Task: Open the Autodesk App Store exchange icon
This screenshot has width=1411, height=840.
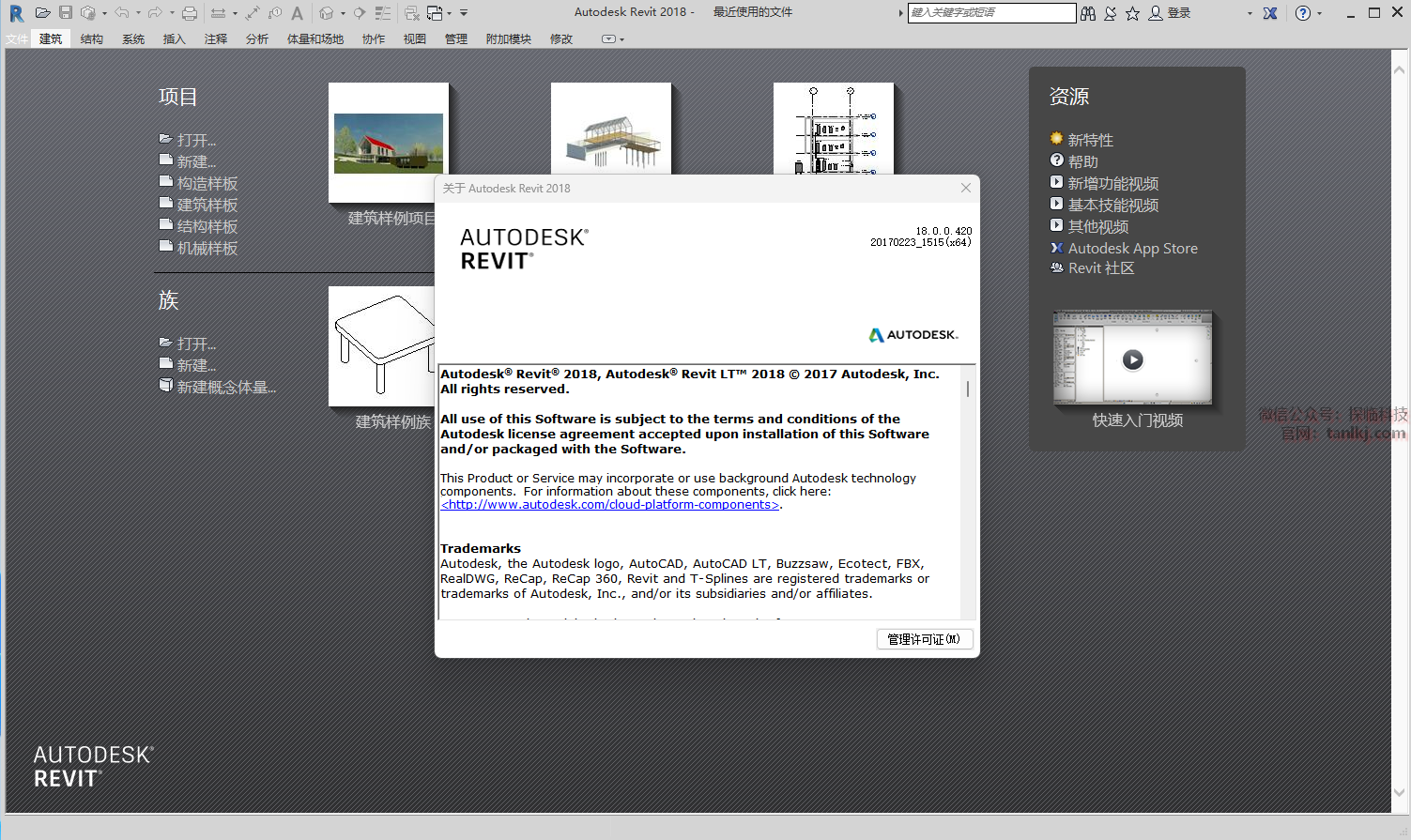Action: click(1270, 13)
